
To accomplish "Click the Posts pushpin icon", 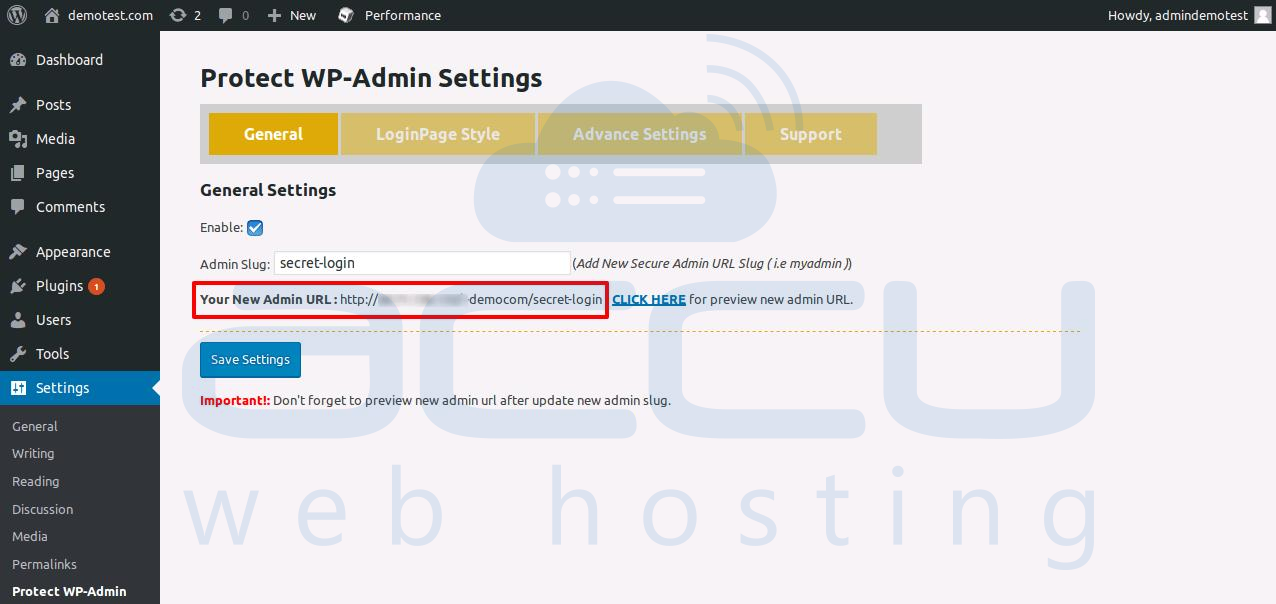I will 18,105.
